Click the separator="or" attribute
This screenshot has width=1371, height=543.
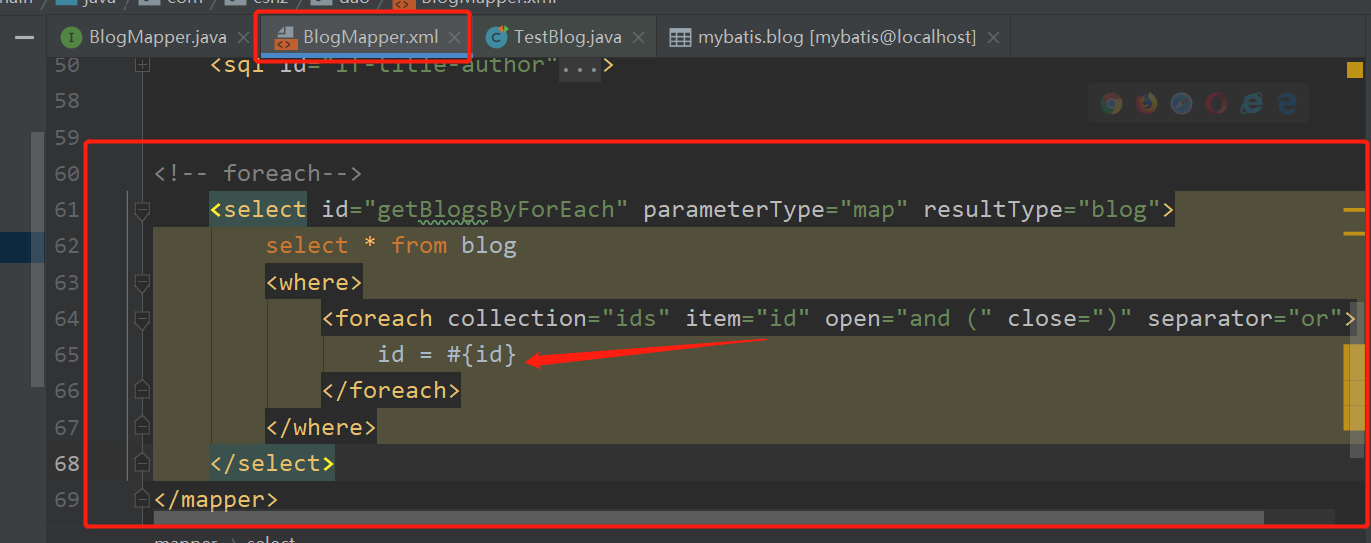1244,319
